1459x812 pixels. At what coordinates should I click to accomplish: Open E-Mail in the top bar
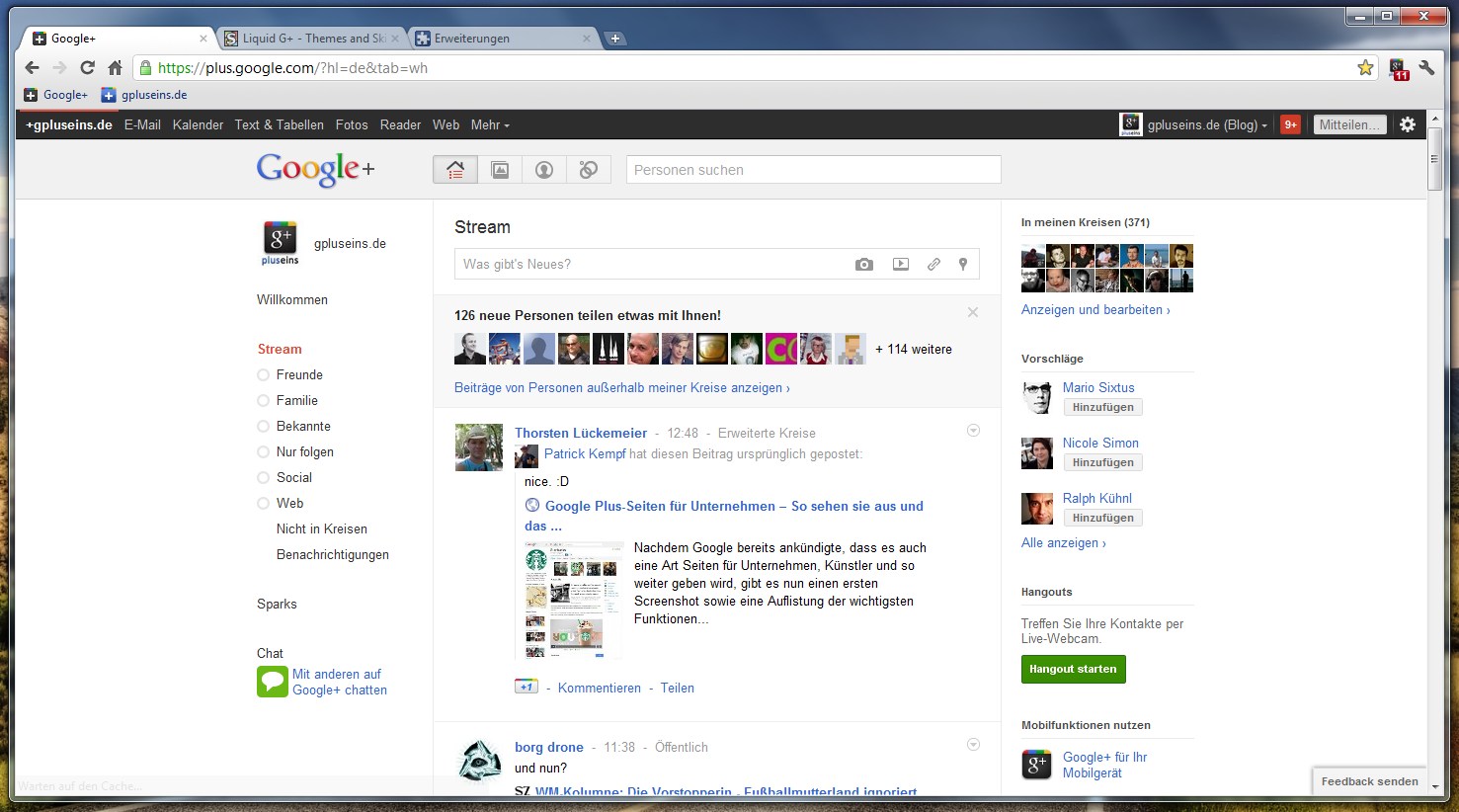tap(142, 124)
